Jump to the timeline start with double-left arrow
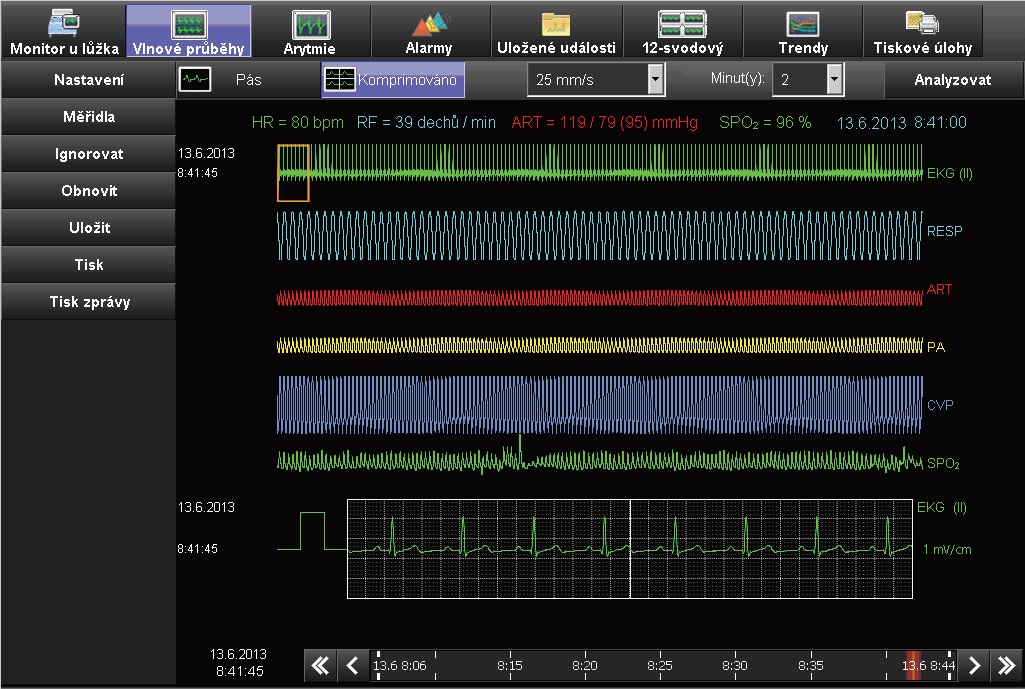 click(320, 665)
